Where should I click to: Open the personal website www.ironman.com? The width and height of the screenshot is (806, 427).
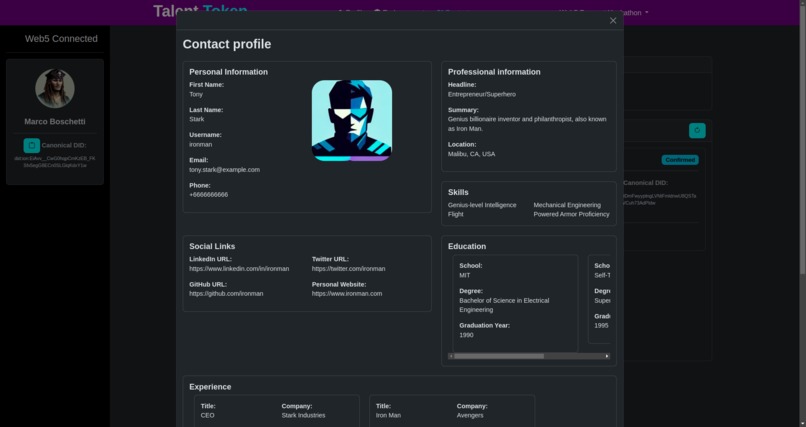[346, 294]
